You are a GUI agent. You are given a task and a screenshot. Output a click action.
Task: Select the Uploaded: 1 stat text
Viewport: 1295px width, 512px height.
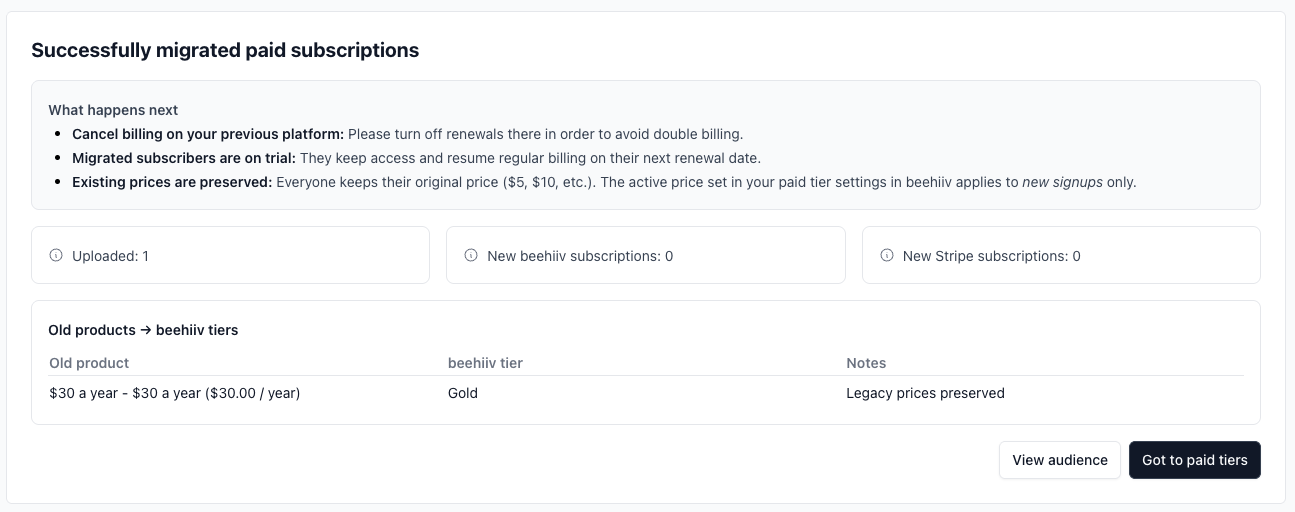click(x=110, y=256)
